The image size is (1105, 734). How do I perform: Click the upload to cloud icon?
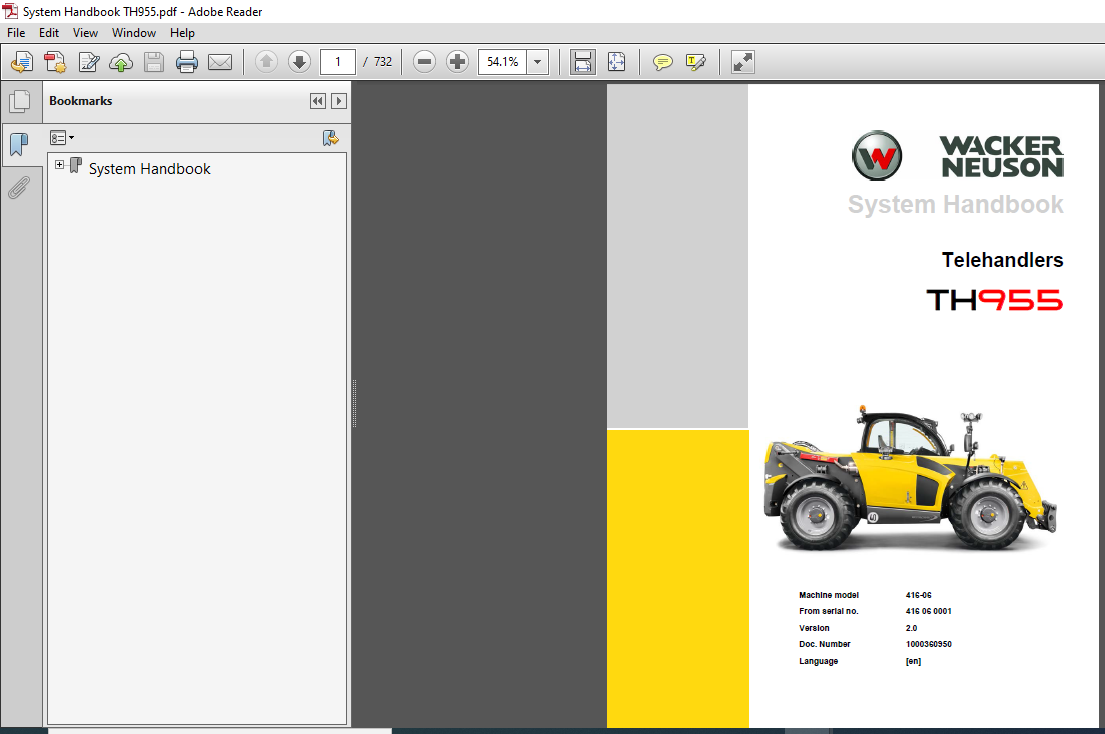pos(121,62)
